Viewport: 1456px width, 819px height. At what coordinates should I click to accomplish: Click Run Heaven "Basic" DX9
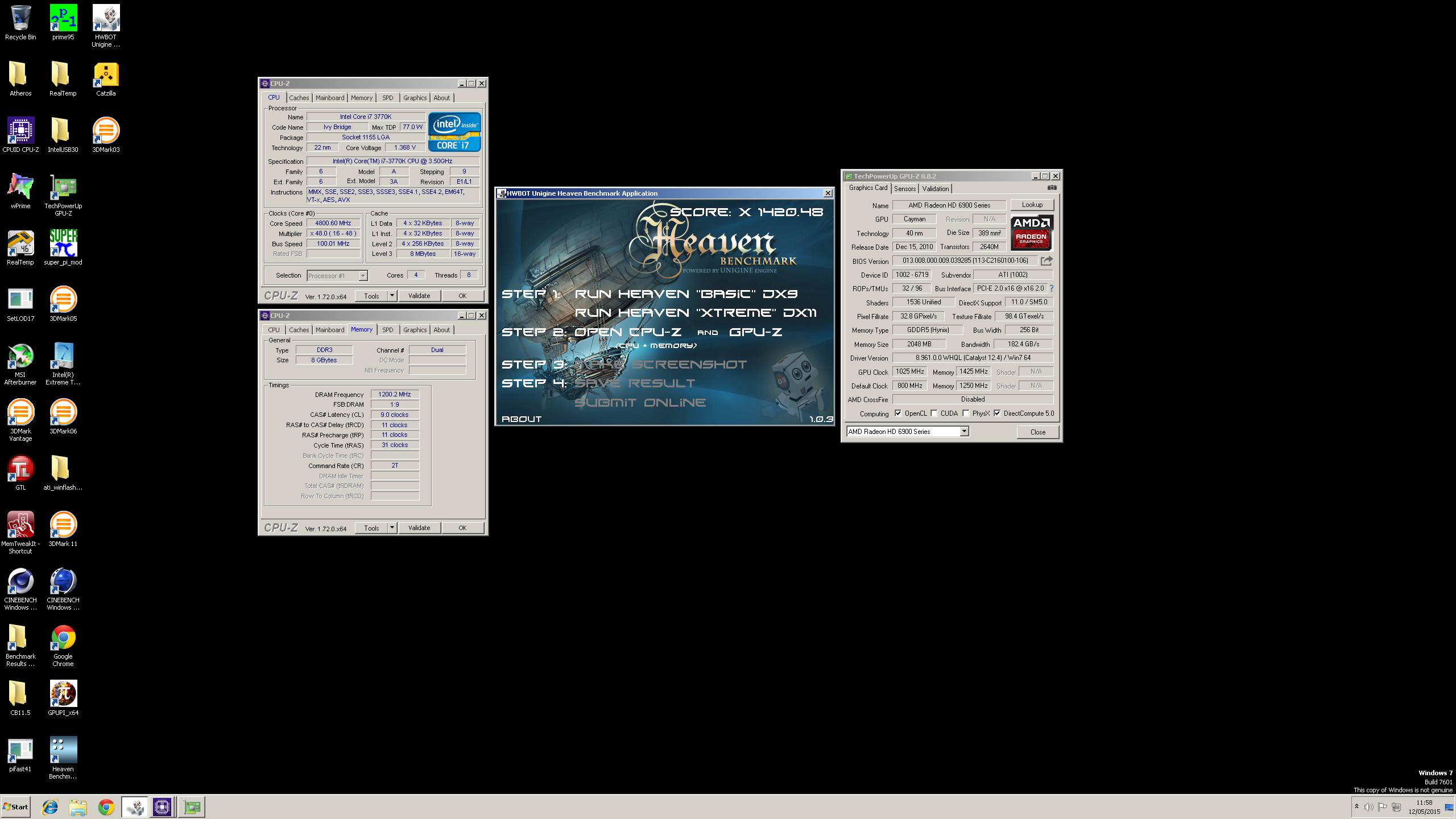686,294
